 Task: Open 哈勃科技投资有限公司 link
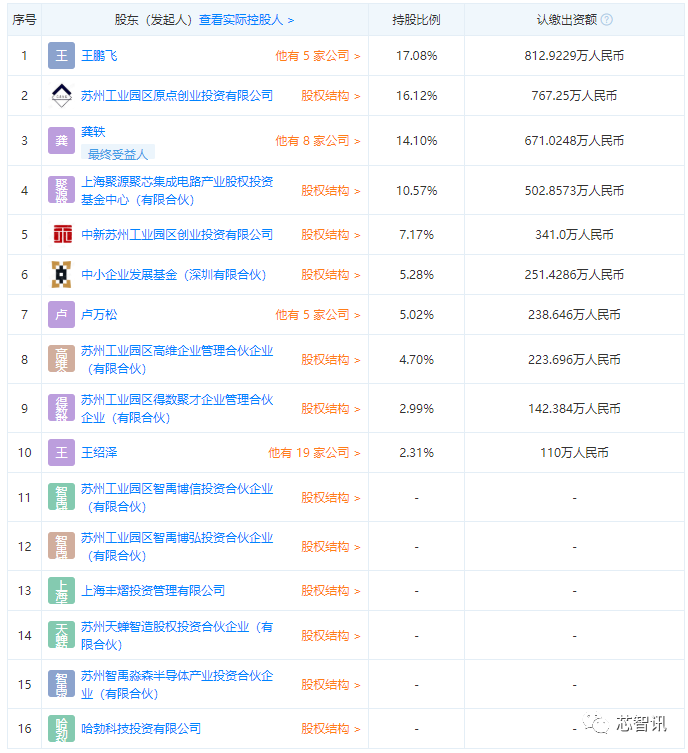click(x=141, y=729)
